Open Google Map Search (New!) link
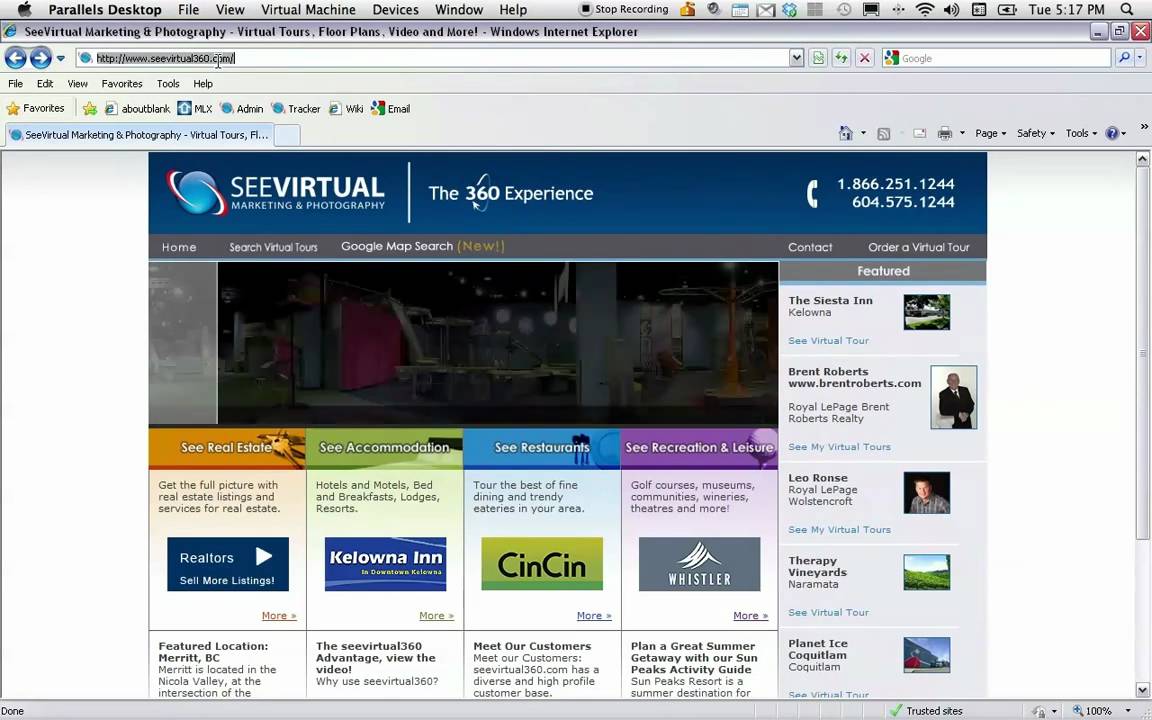The width and height of the screenshot is (1152, 720). [x=422, y=247]
